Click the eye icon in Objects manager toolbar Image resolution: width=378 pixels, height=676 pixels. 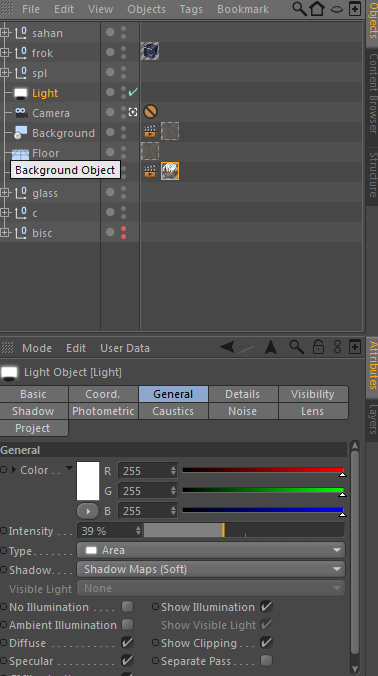(337, 9)
